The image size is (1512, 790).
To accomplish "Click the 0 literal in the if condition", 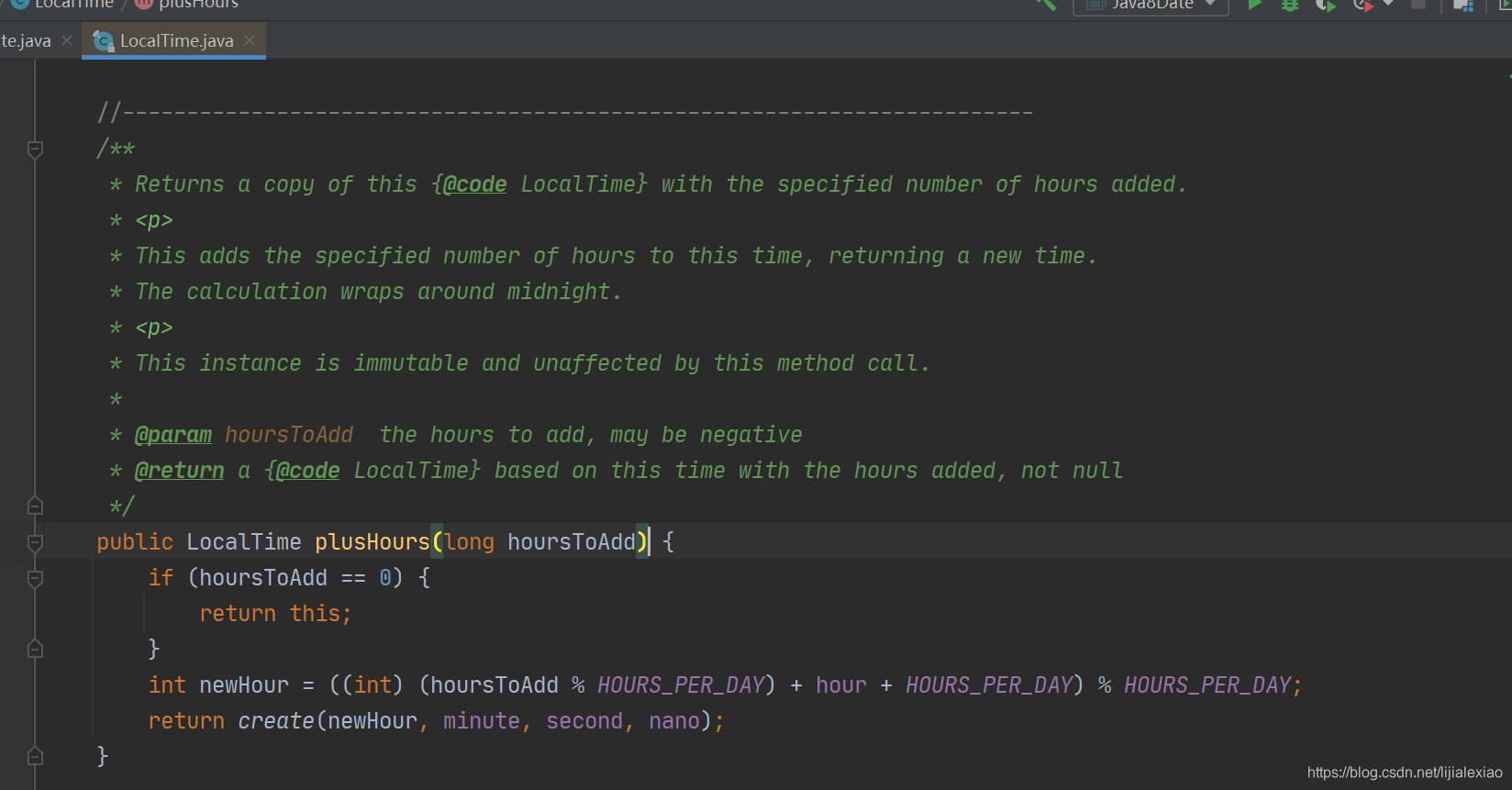I will pos(385,578).
